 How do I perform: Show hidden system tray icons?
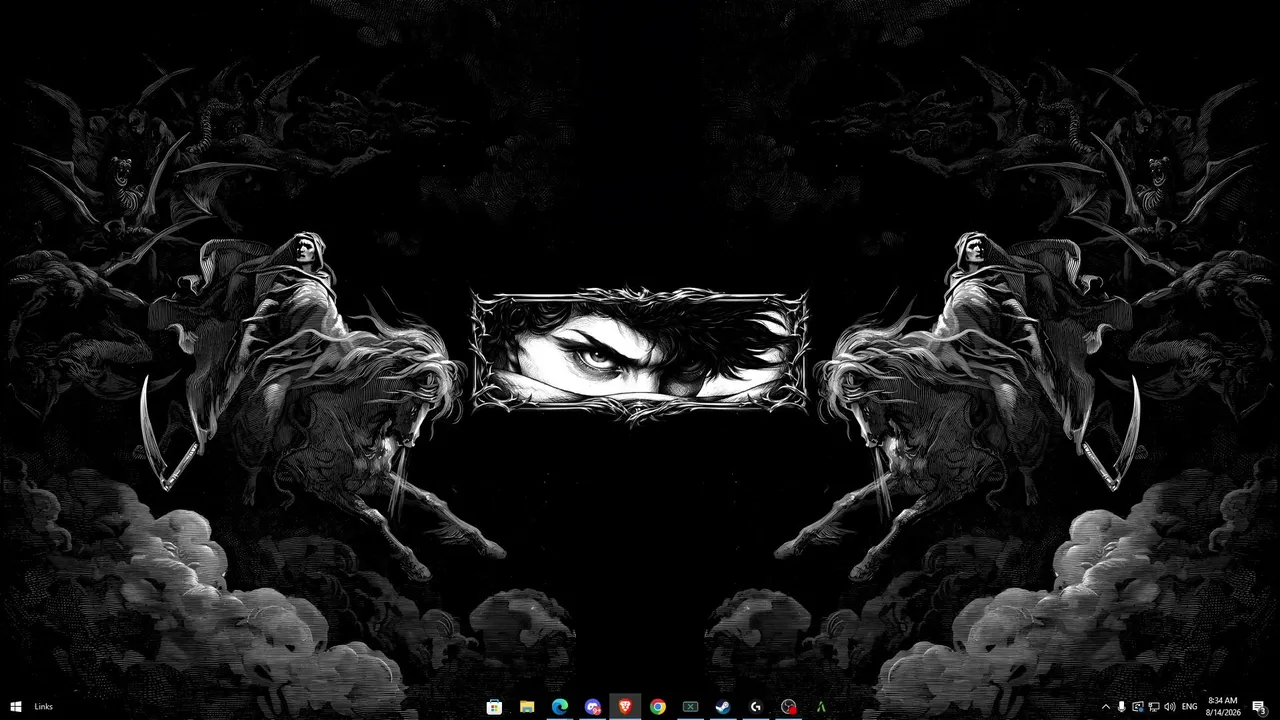(x=1105, y=707)
